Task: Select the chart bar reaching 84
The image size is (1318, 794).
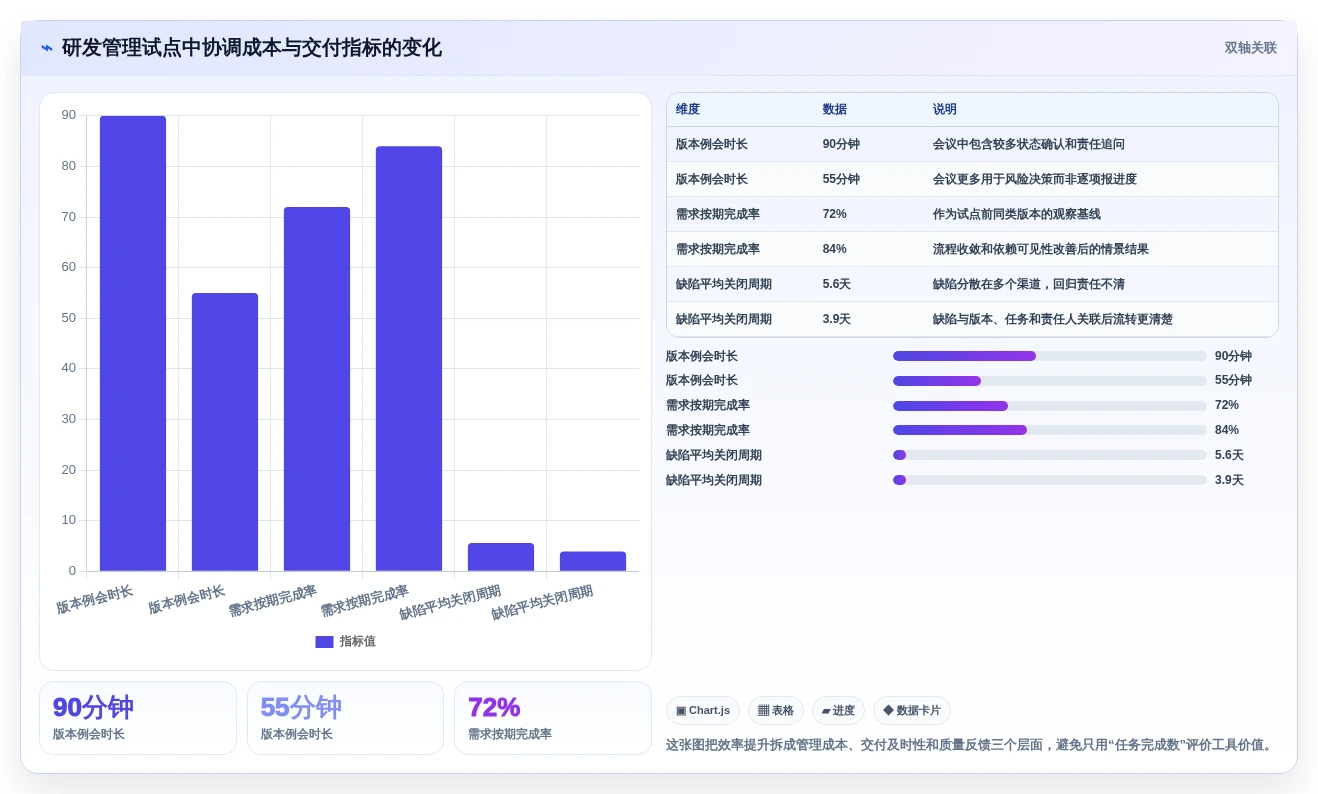Action: [x=409, y=358]
